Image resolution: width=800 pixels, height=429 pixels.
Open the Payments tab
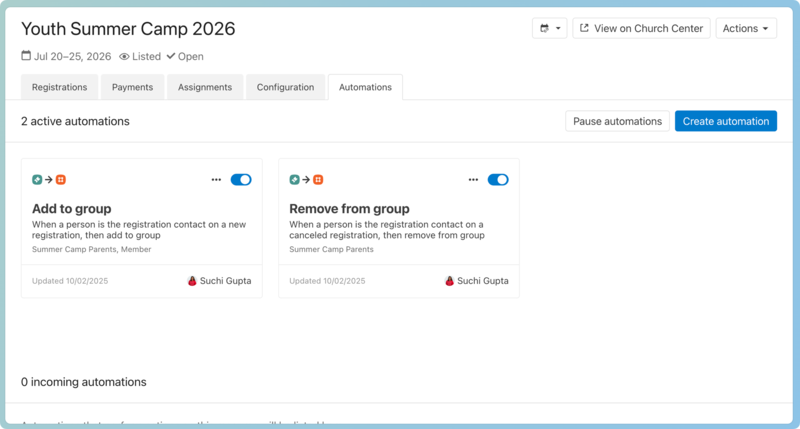click(x=132, y=87)
